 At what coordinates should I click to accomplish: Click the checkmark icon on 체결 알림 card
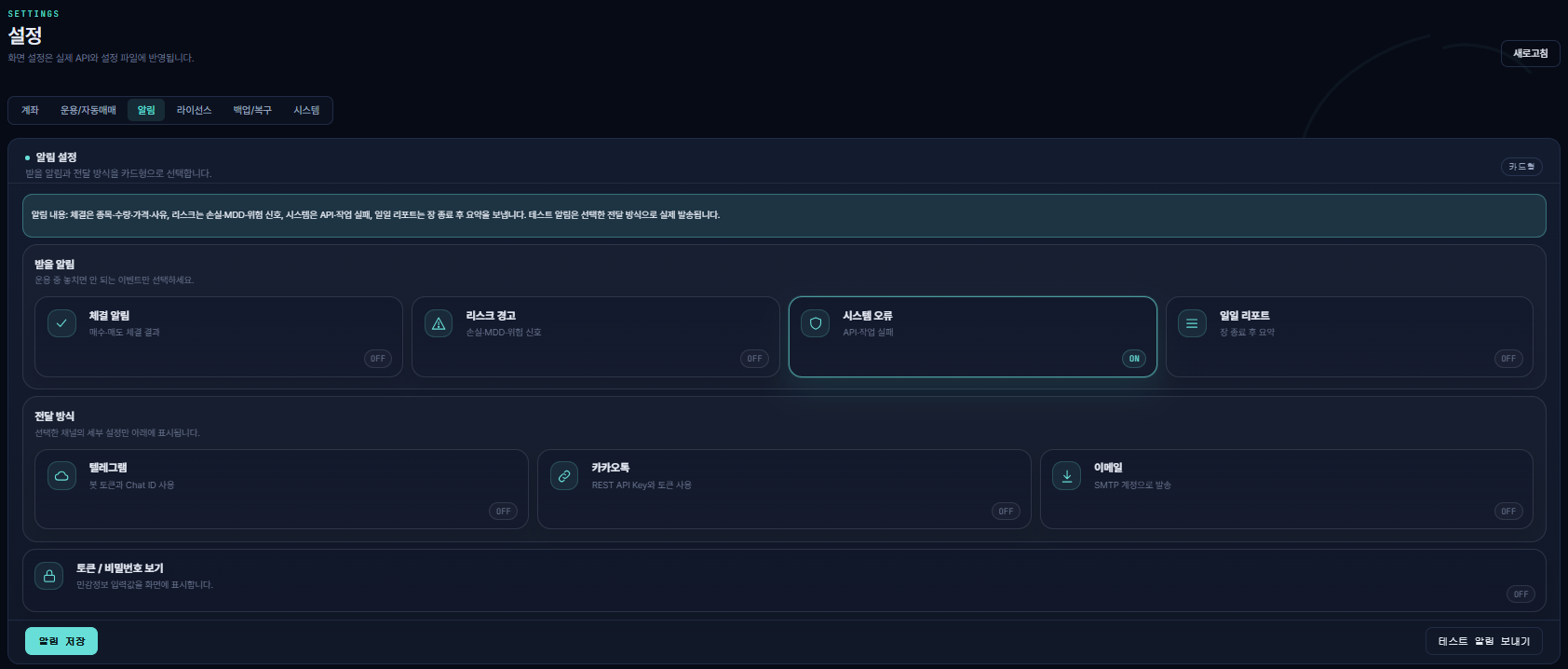tap(61, 323)
